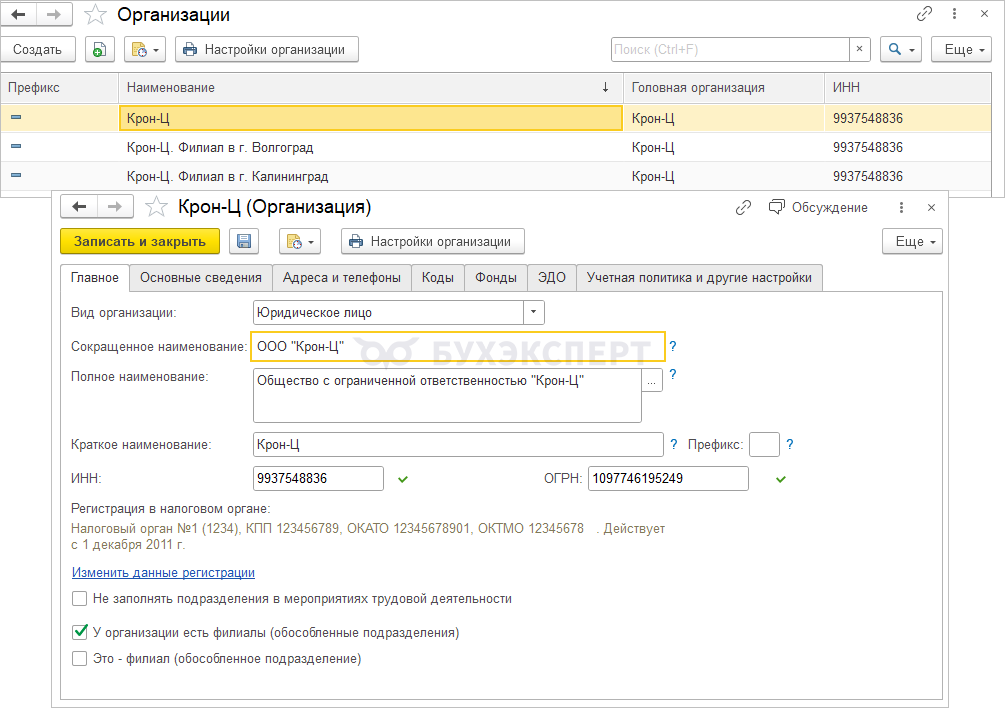
Task: Add to favorites star in Крон-Ц form
Action: (155, 207)
